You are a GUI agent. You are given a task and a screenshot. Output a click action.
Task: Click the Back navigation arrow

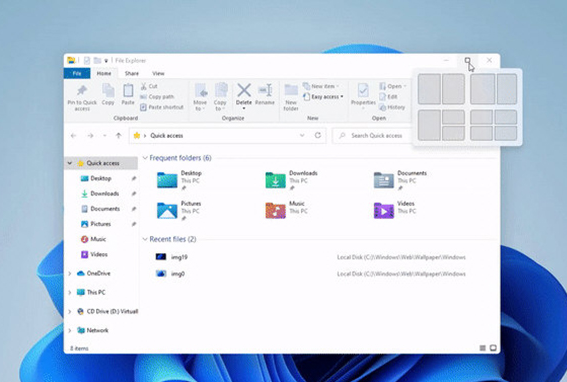point(73,136)
